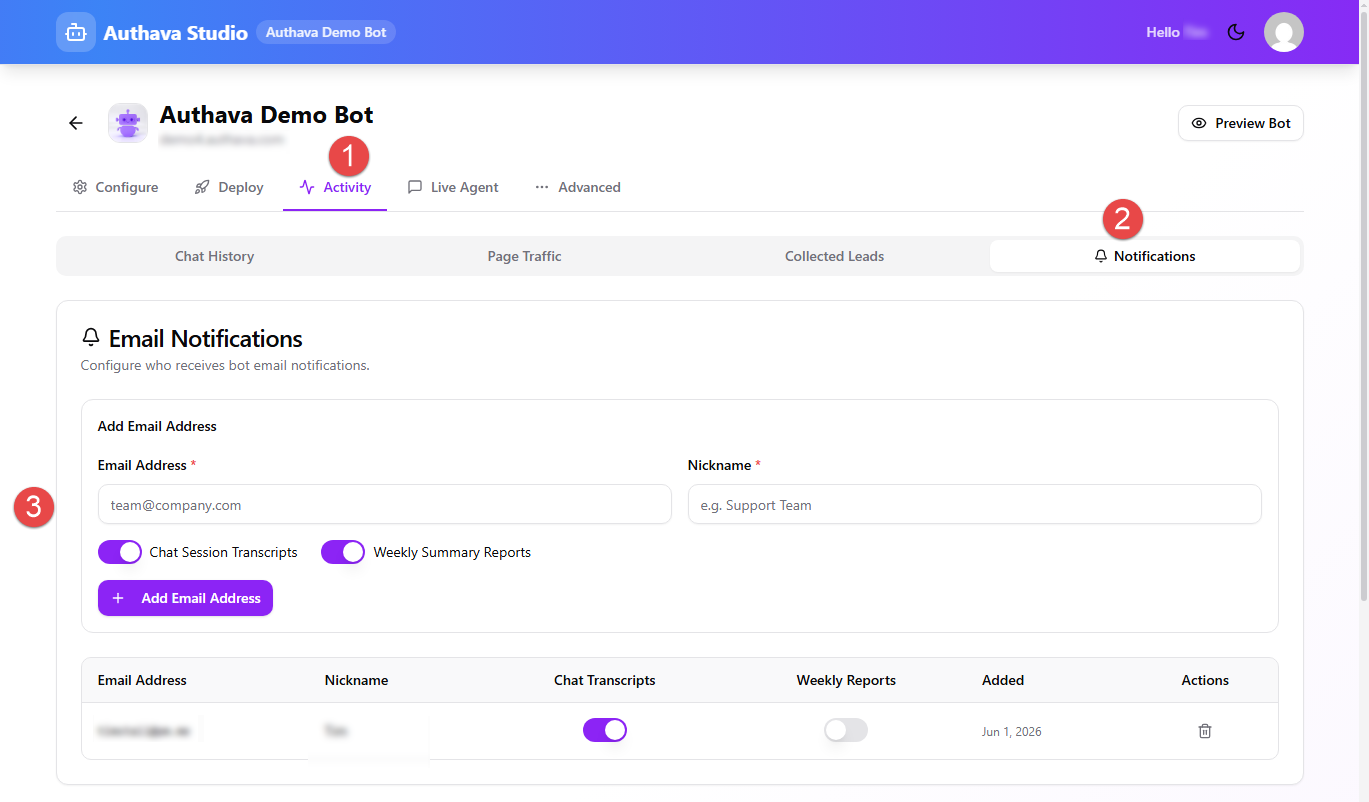The width and height of the screenshot is (1369, 802).
Task: Enable Weekly Reports toggle in the table row
Action: [846, 730]
